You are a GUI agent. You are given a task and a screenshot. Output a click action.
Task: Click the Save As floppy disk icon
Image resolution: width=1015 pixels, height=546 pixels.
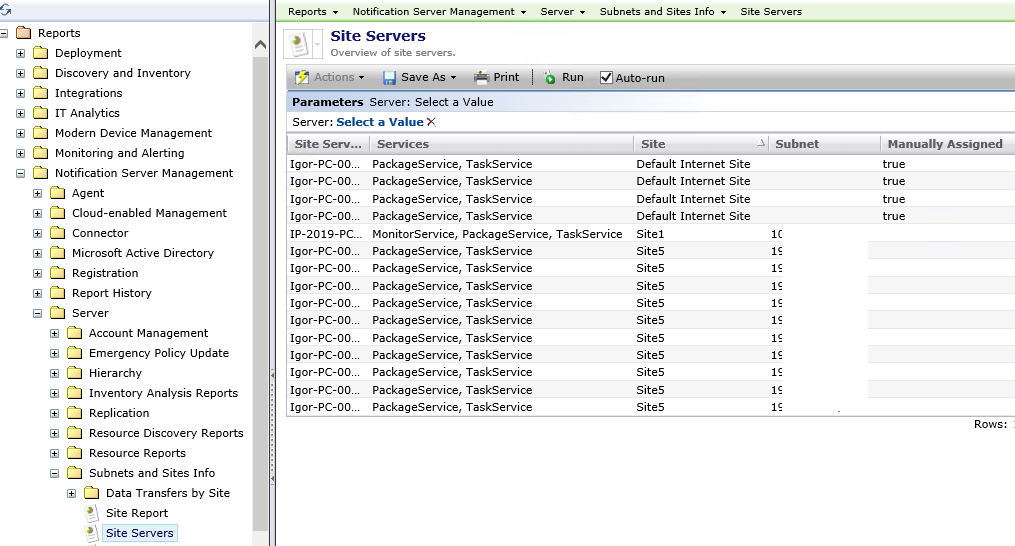(389, 78)
